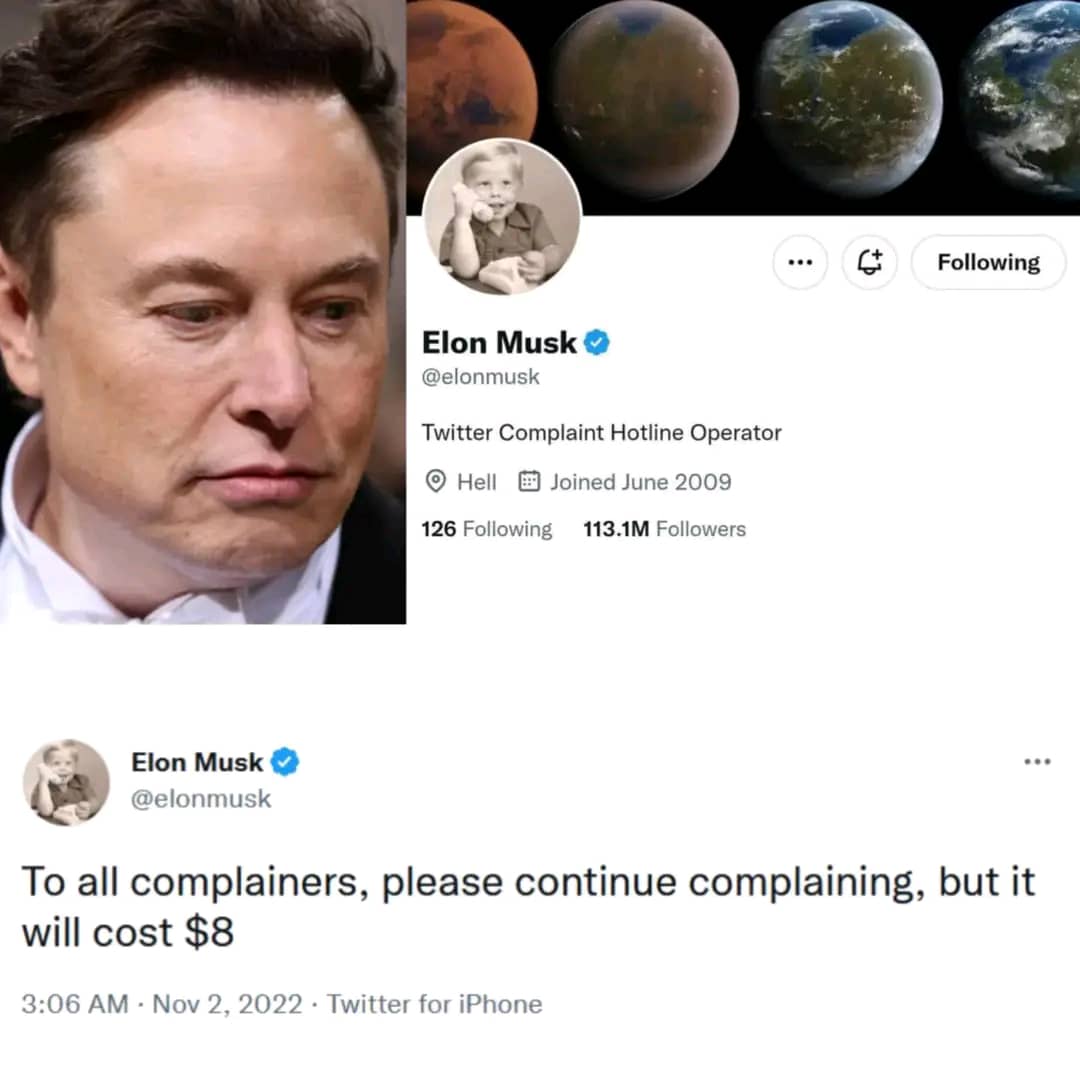1080x1080 pixels.
Task: Toggle the Following button
Action: pyautogui.click(x=988, y=262)
